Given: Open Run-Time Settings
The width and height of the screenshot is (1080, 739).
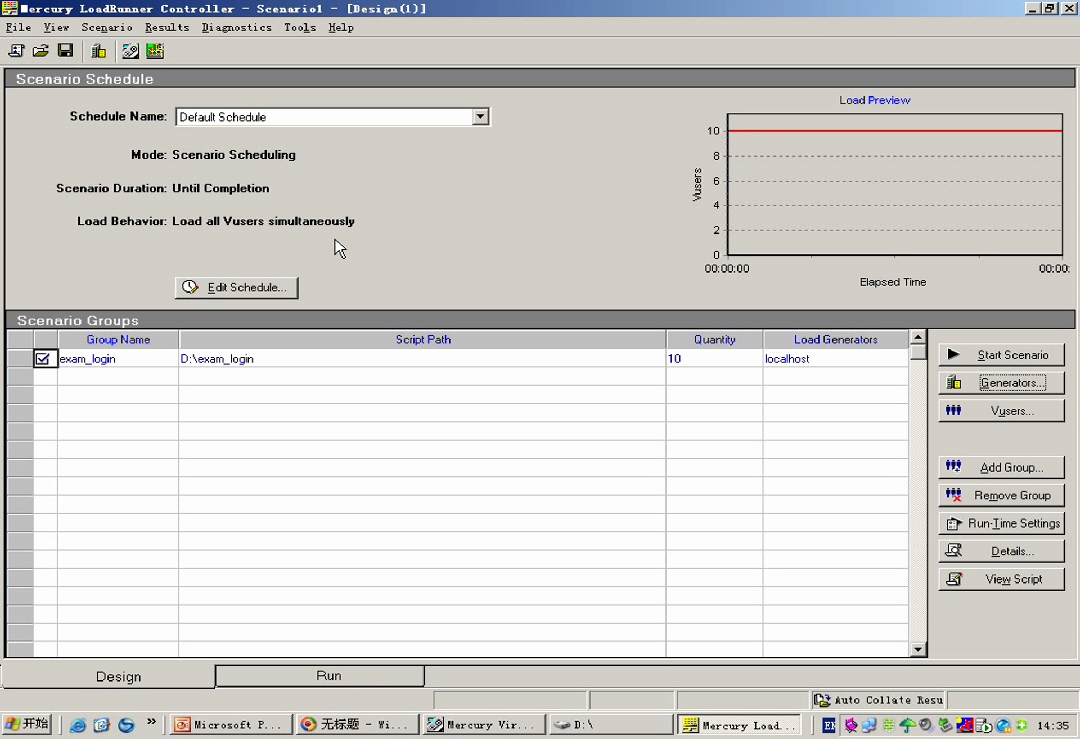Looking at the screenshot, I should click(x=1001, y=523).
